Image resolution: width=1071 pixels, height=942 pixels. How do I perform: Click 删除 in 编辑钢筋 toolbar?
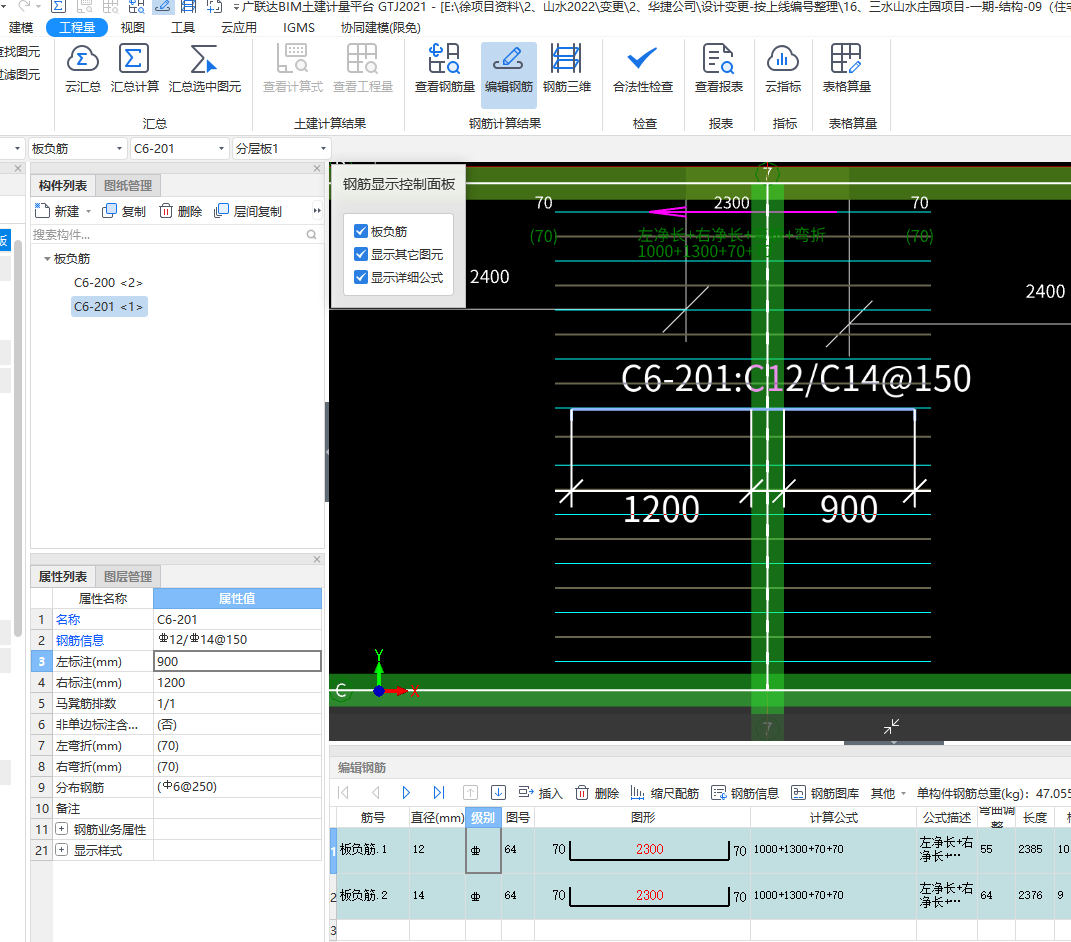(597, 792)
